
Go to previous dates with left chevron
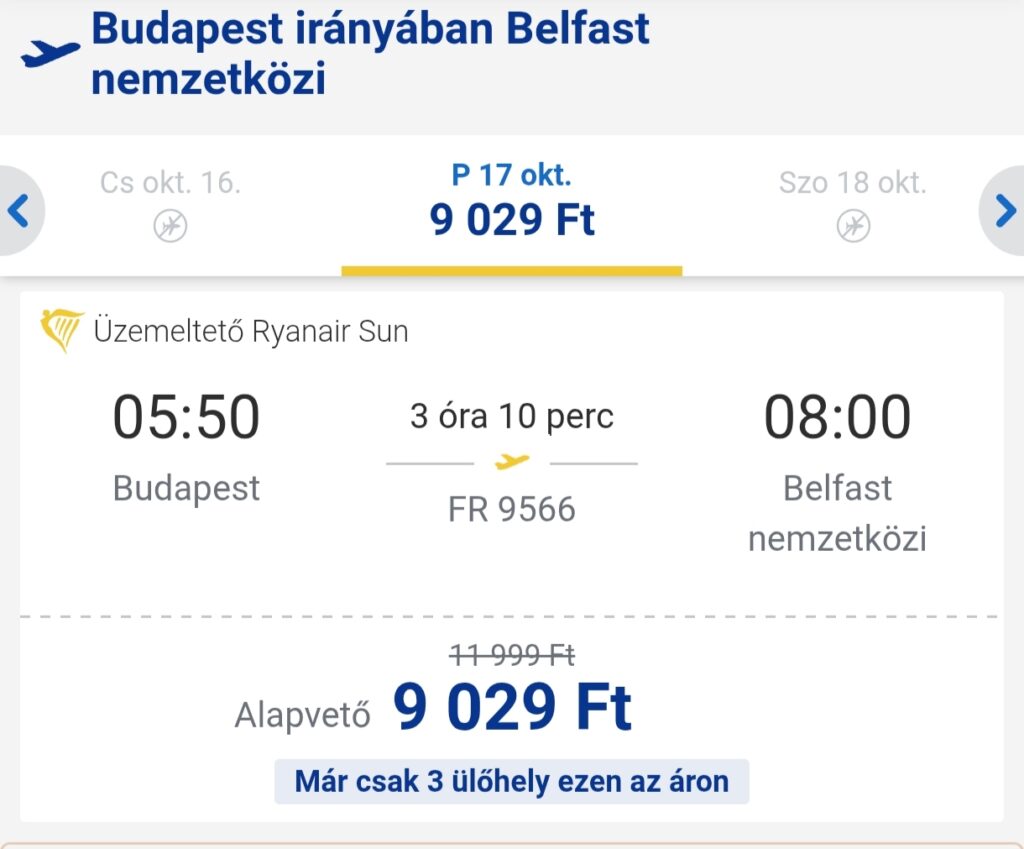(20, 211)
